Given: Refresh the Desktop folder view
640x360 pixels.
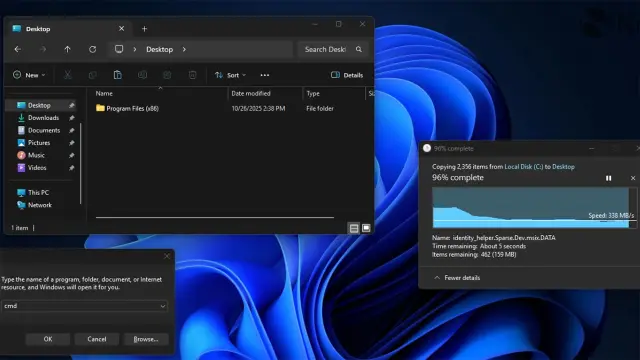Looking at the screenshot, I should tap(93, 49).
